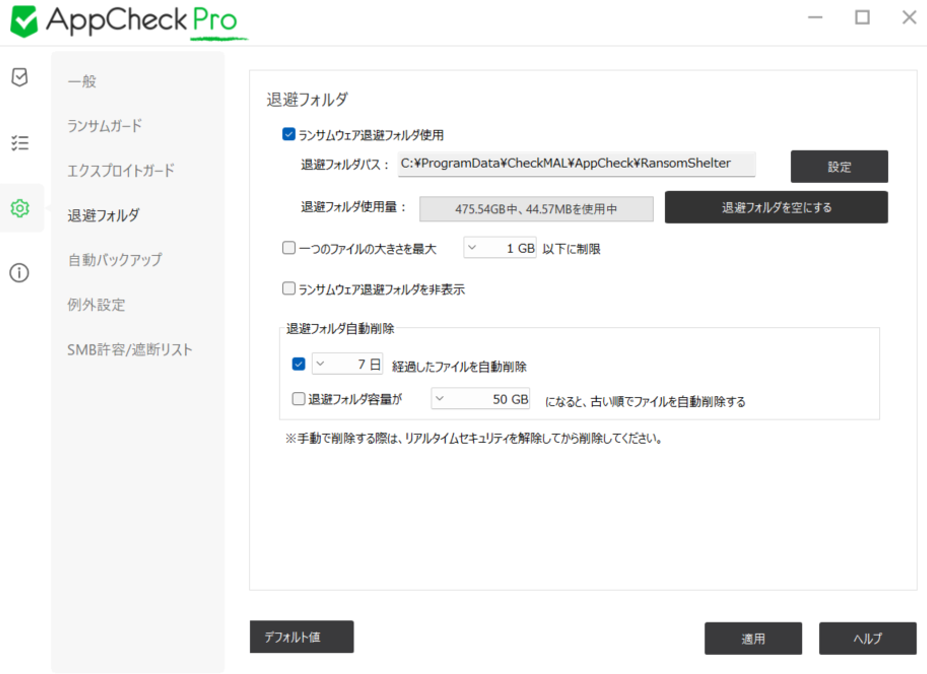Enable the file size limit checkbox
This screenshot has width=927, height=674.
click(289, 248)
